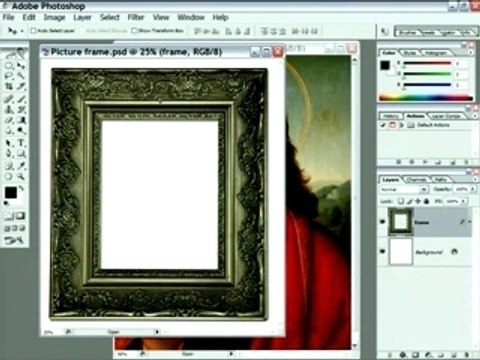Open the Layer menu
480x360 pixels.
[82, 17]
